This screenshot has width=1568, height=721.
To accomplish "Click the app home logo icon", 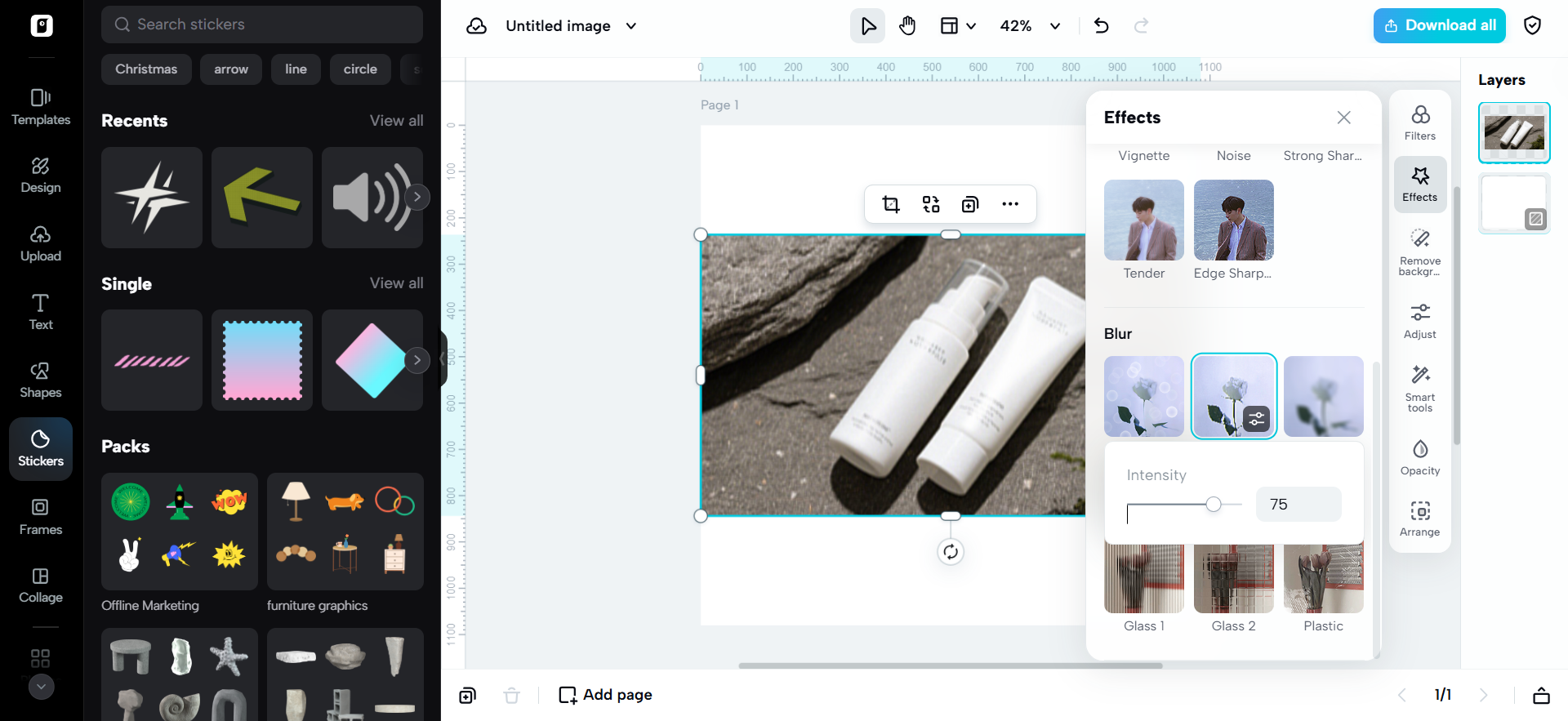I will 42,25.
